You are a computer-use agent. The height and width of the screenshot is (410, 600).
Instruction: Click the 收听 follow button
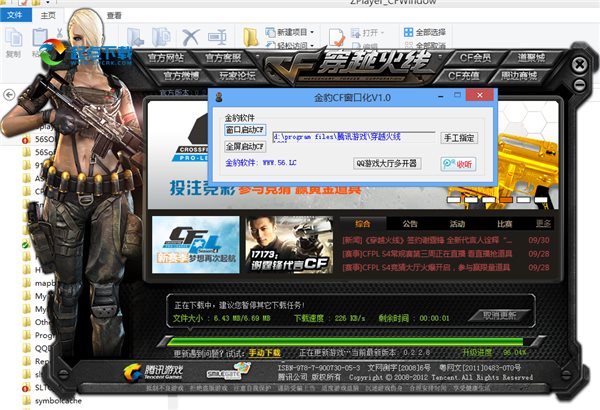coord(458,164)
